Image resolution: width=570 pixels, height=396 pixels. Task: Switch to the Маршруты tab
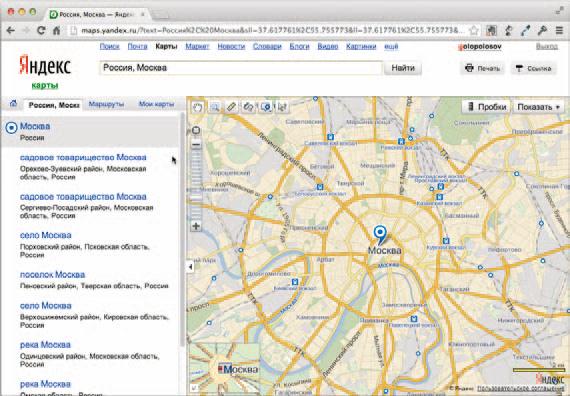point(106,104)
